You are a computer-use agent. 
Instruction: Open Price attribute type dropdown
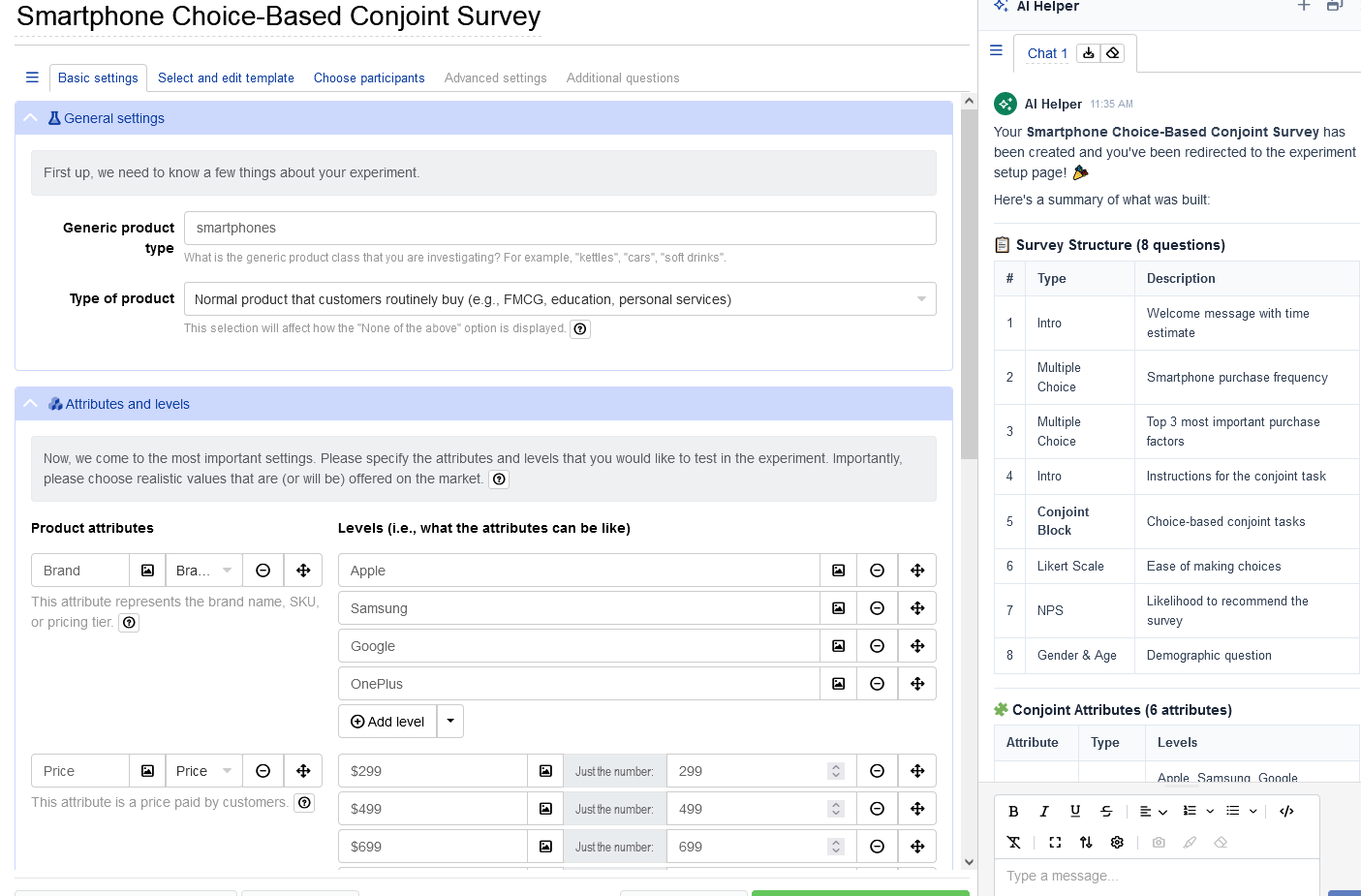click(x=203, y=771)
